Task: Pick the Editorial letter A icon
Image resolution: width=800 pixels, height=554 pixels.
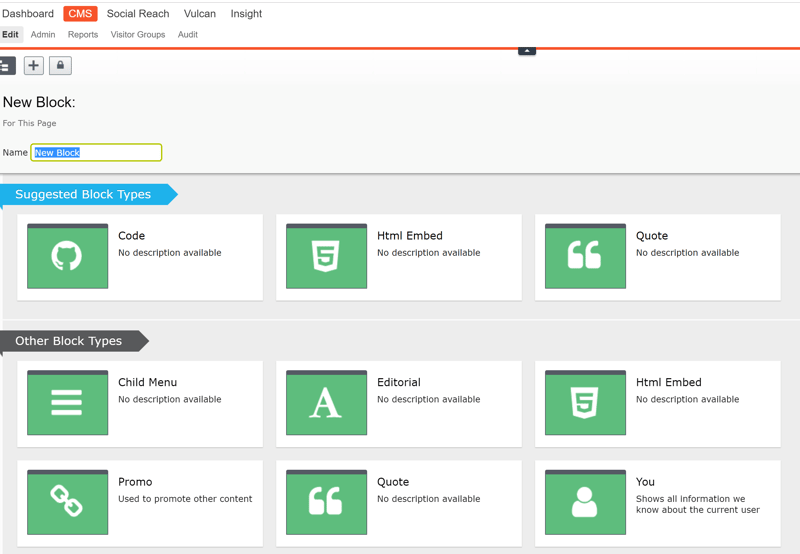Action: [x=326, y=403]
